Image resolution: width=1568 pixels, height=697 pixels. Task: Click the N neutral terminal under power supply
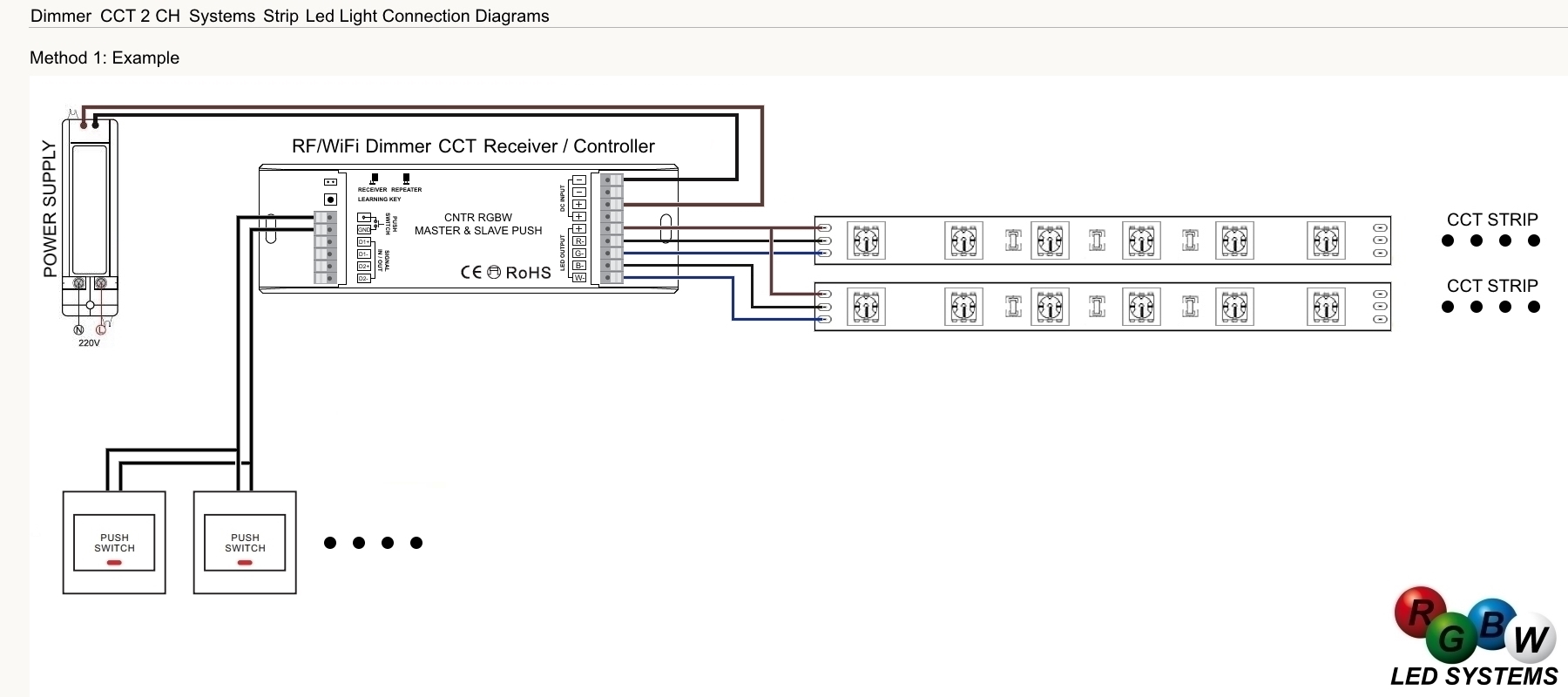[x=78, y=329]
